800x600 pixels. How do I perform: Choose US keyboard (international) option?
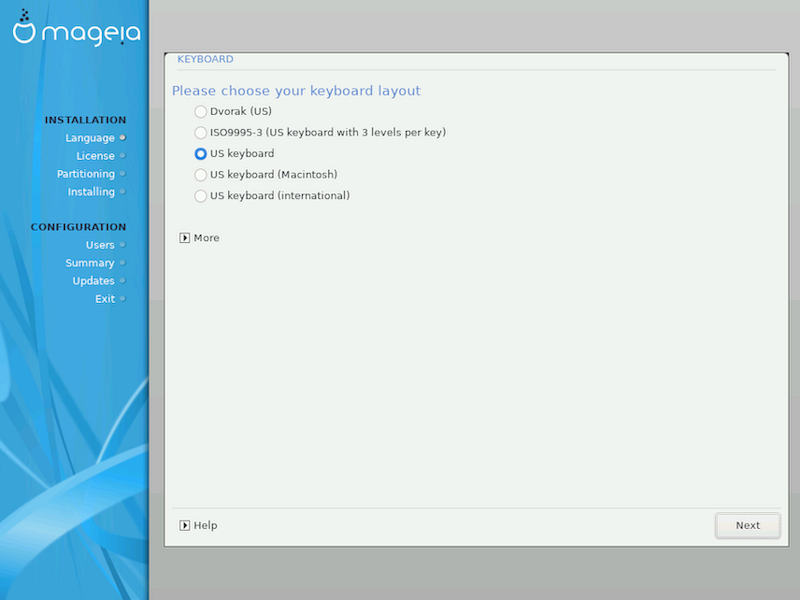click(201, 196)
